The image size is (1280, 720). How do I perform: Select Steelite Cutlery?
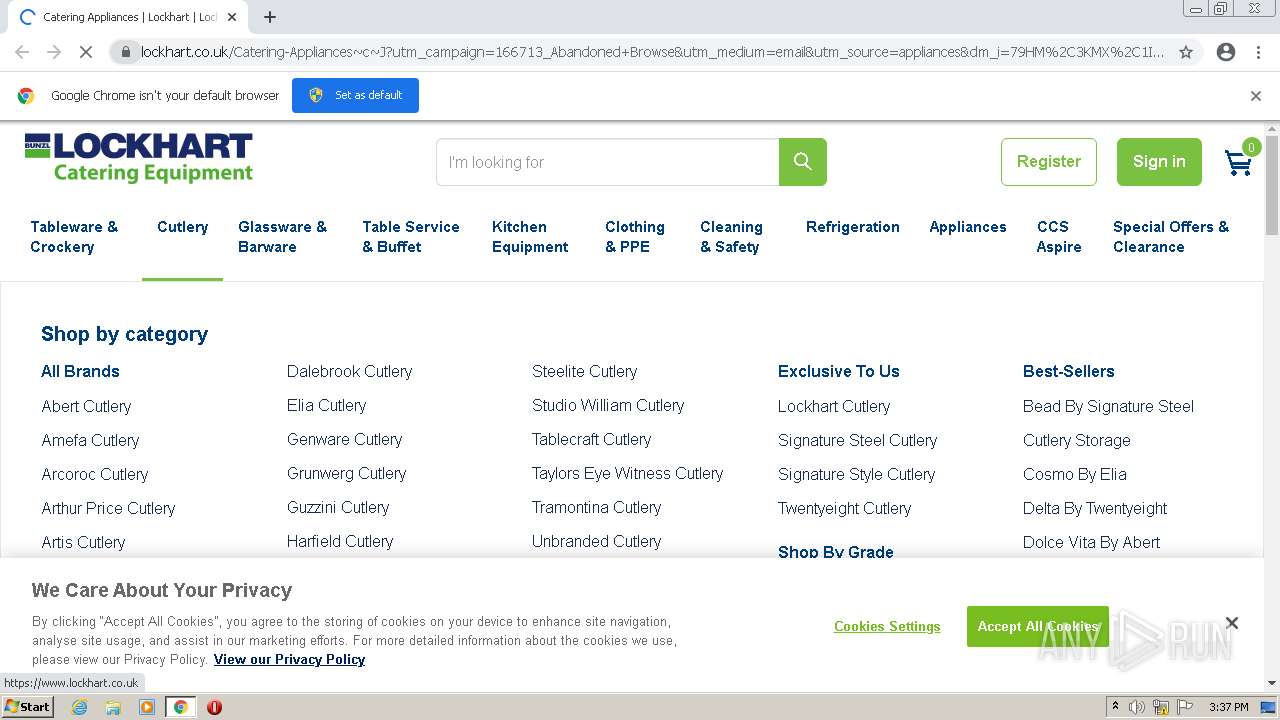pyautogui.click(x=584, y=371)
